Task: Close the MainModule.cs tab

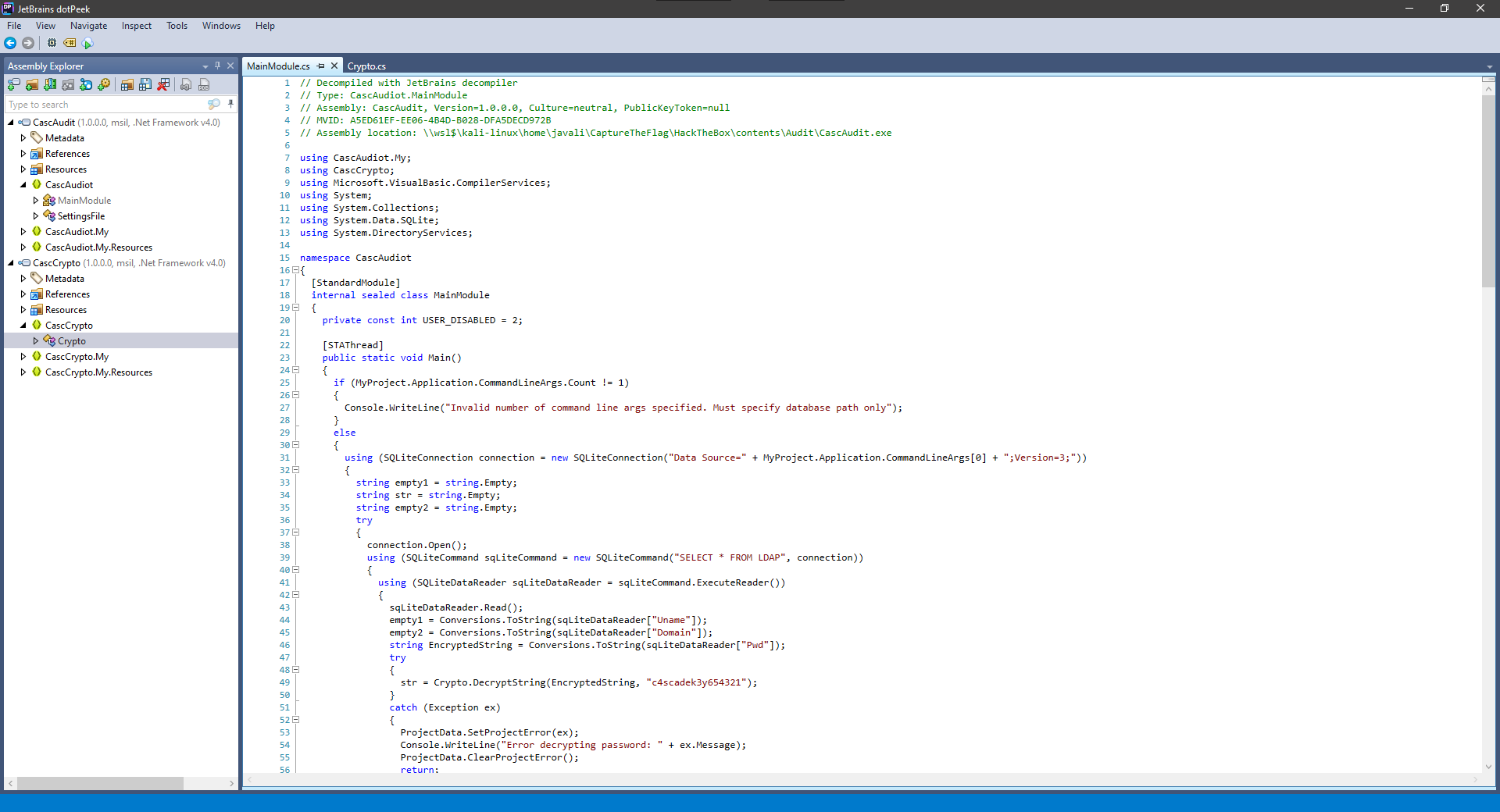Action: click(334, 66)
